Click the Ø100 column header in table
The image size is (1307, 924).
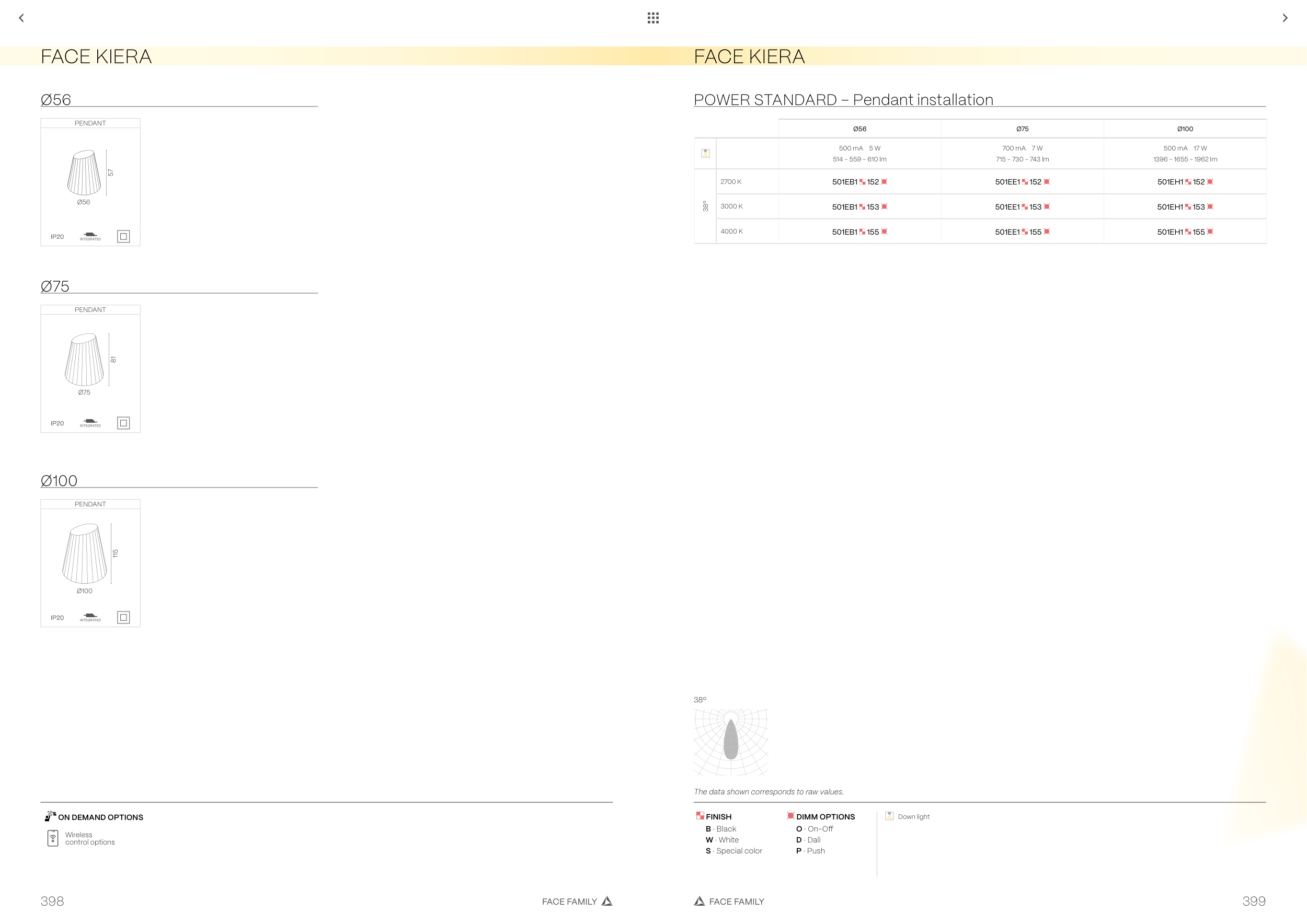[1185, 129]
